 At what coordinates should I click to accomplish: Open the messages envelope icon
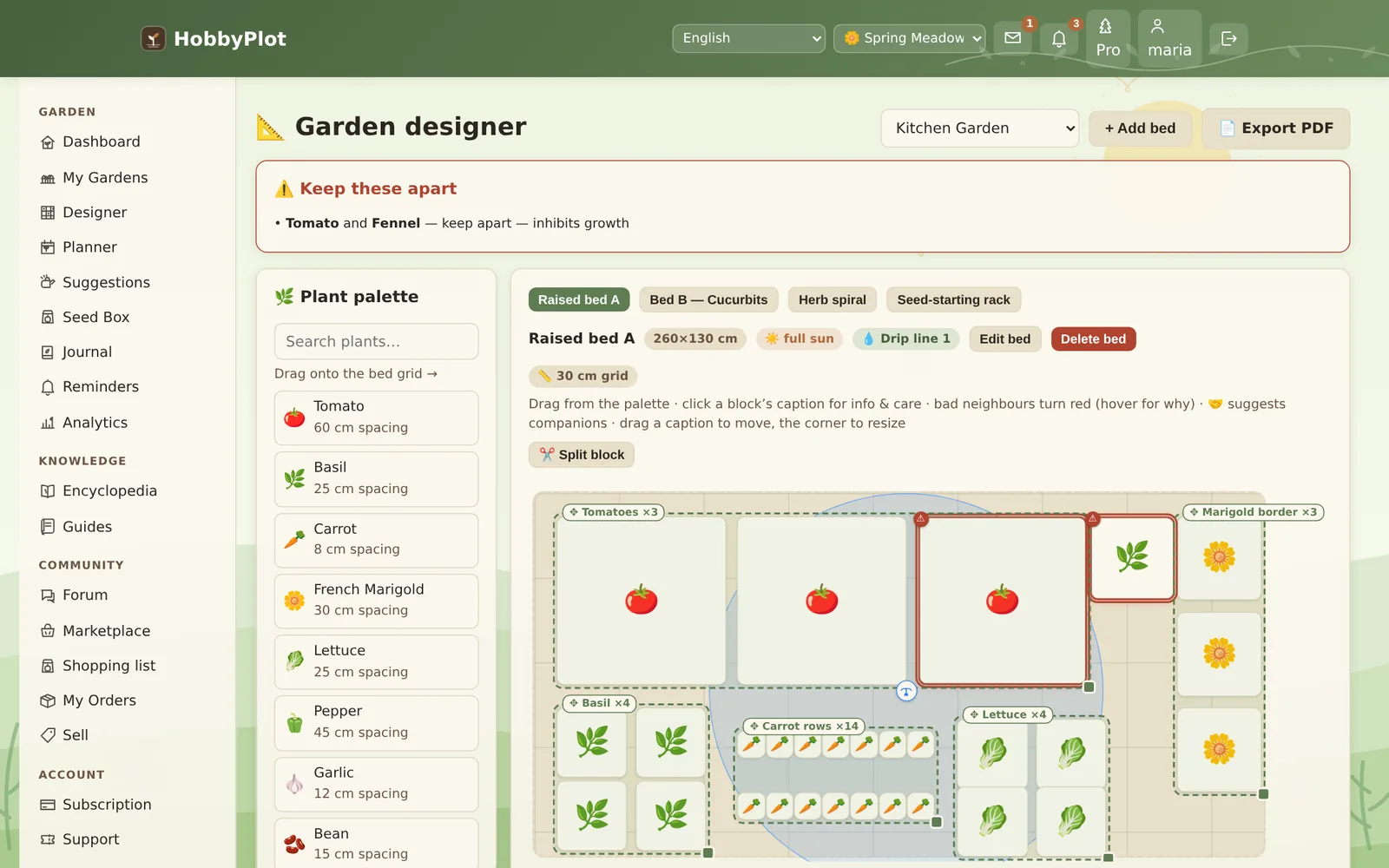pyautogui.click(x=1012, y=38)
